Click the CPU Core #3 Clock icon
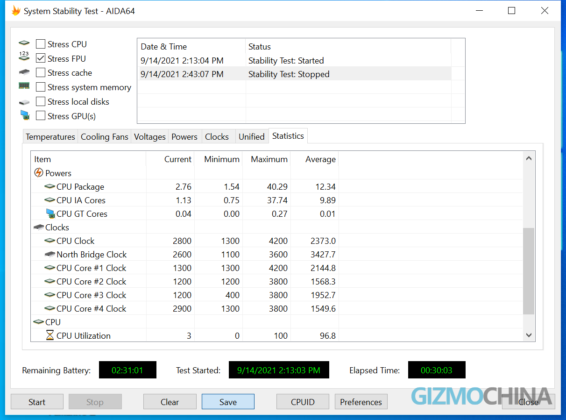The width and height of the screenshot is (566, 420). click(50, 295)
